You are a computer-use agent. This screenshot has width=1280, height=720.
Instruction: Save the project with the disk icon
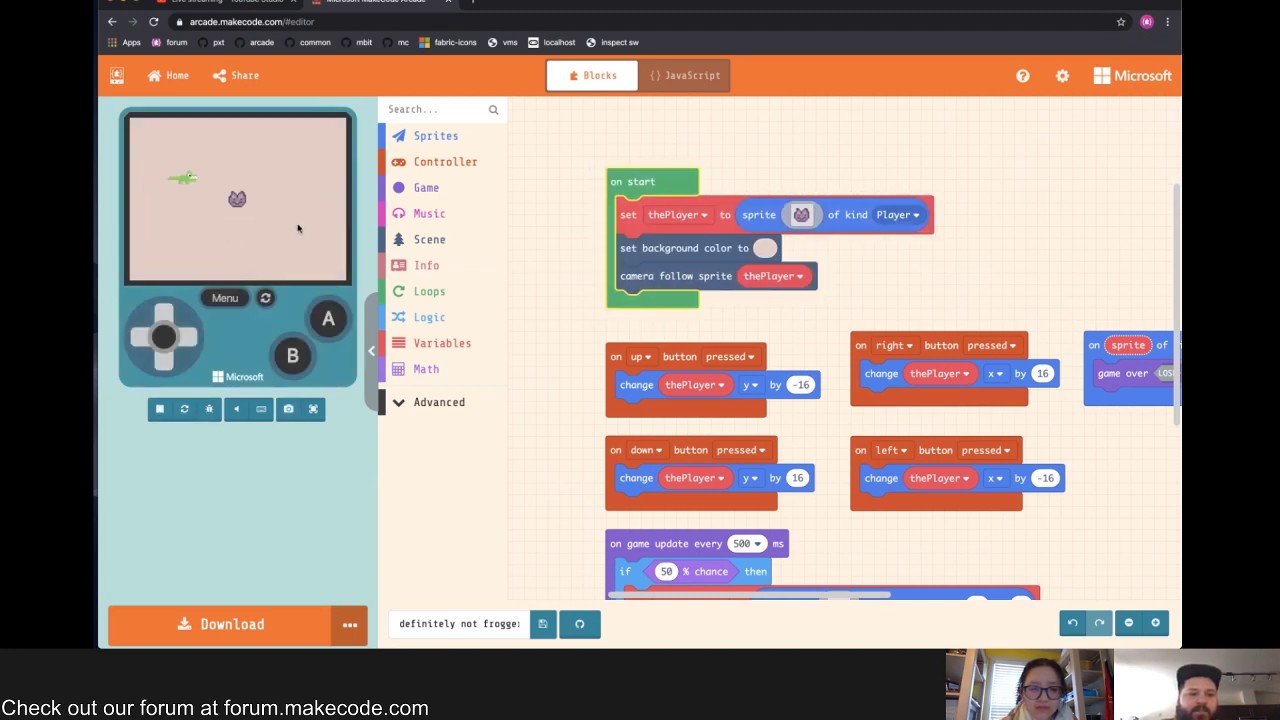(543, 624)
